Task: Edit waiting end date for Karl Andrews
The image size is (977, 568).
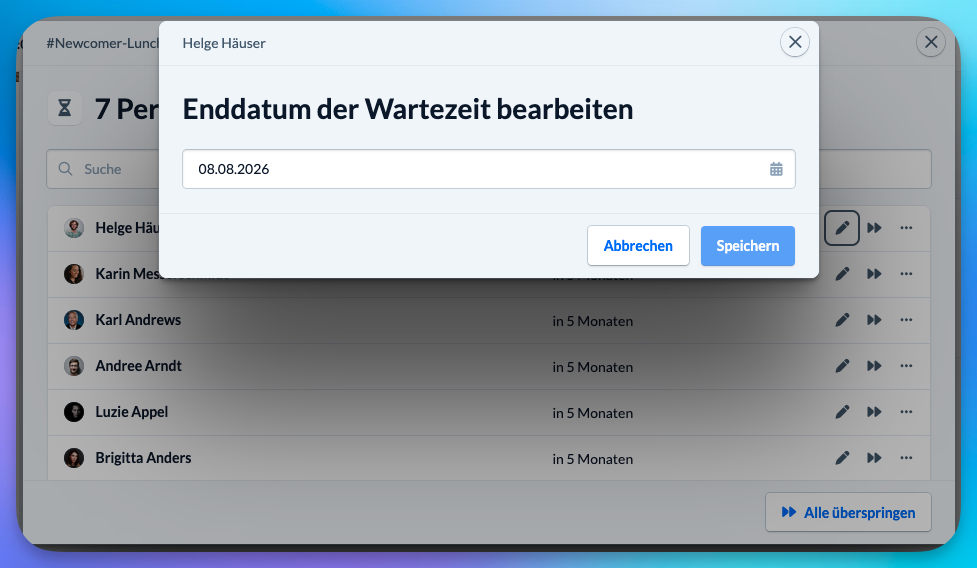Action: (842, 320)
